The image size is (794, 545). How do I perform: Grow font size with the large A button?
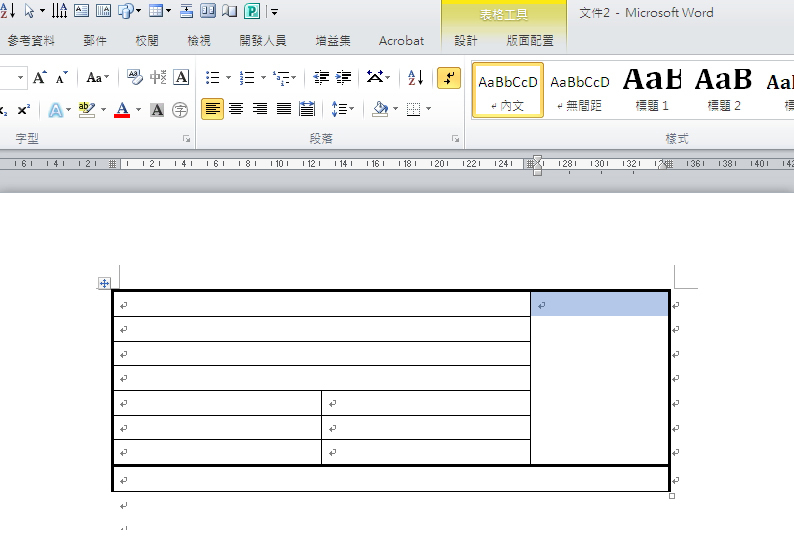[39, 77]
